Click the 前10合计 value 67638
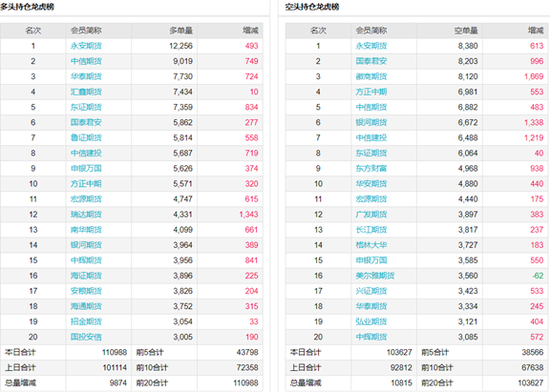Screen dimensions: 550x392 pos(532,368)
